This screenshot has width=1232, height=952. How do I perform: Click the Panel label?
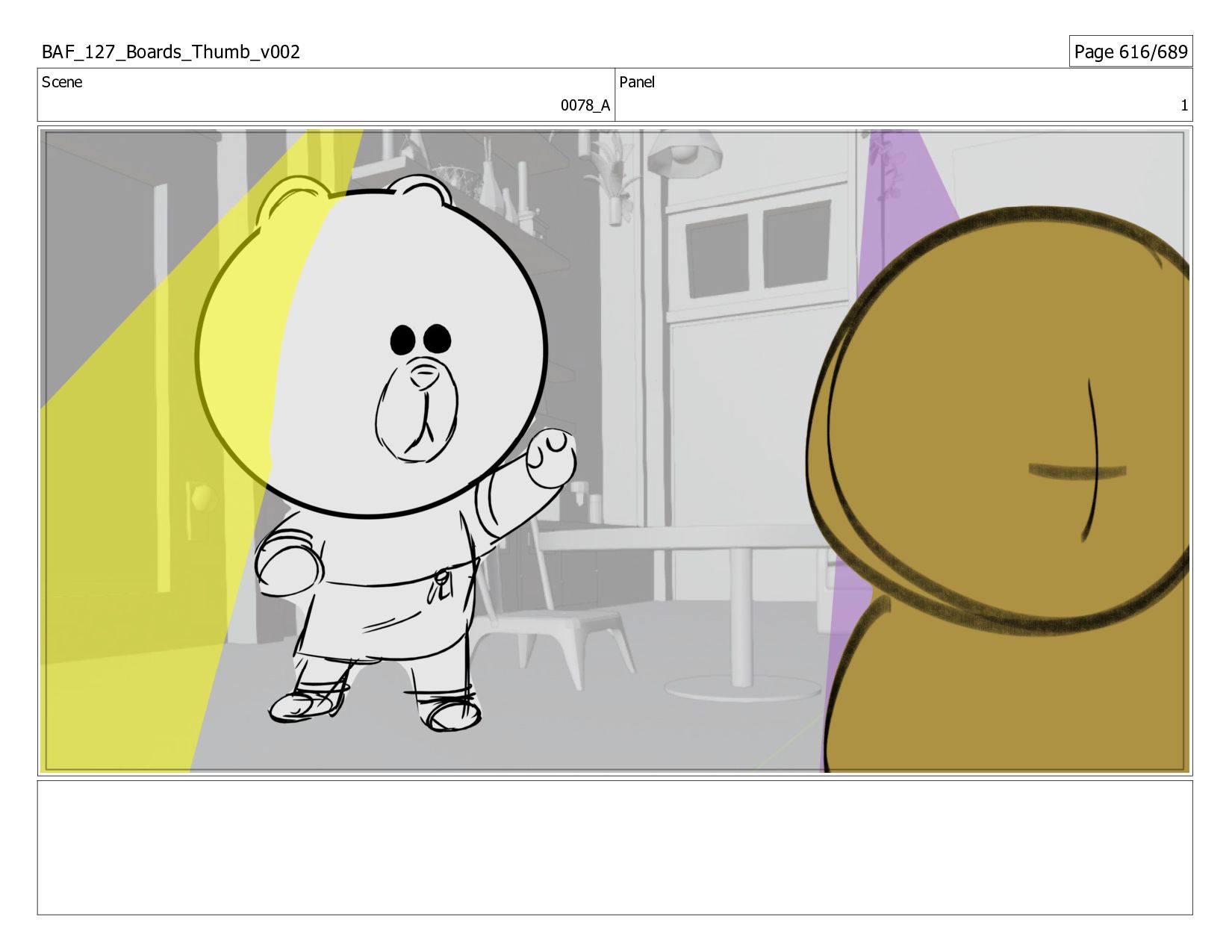[x=637, y=82]
